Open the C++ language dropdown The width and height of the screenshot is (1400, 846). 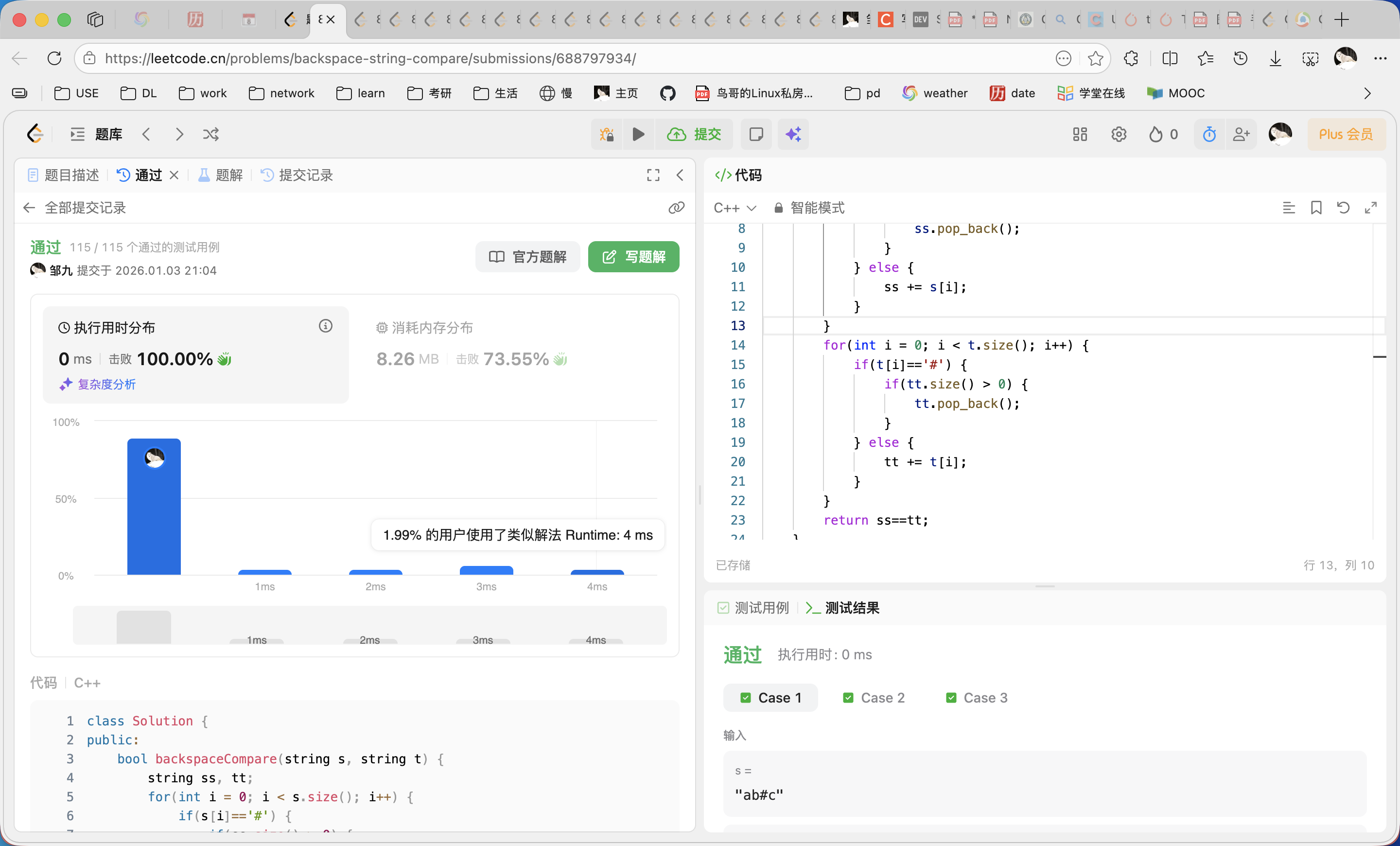[x=735, y=208]
